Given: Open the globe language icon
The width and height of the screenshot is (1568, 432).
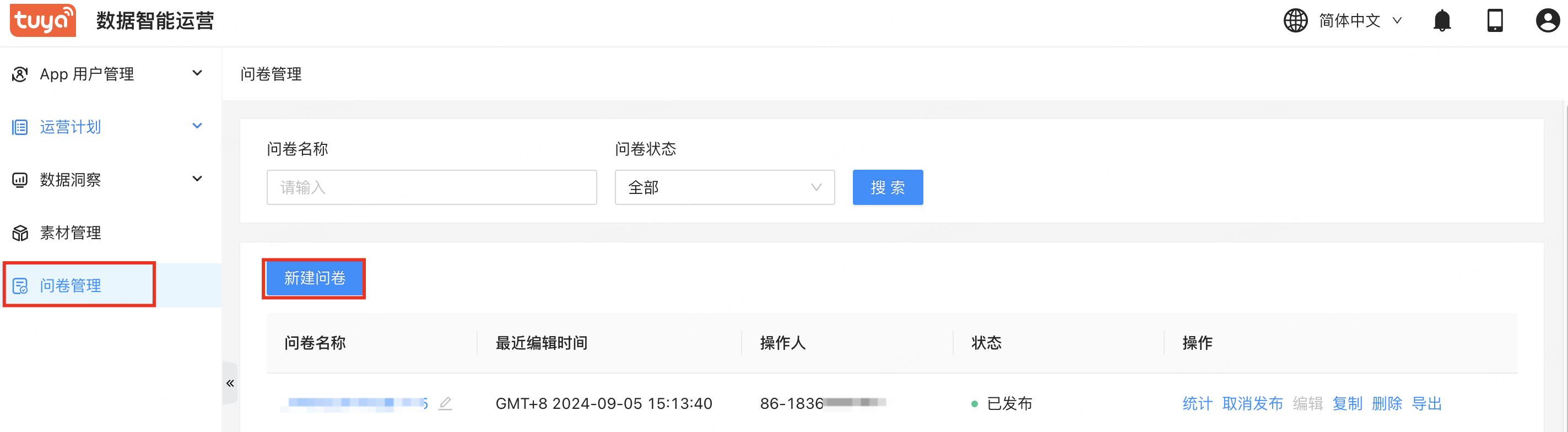Looking at the screenshot, I should point(1295,21).
